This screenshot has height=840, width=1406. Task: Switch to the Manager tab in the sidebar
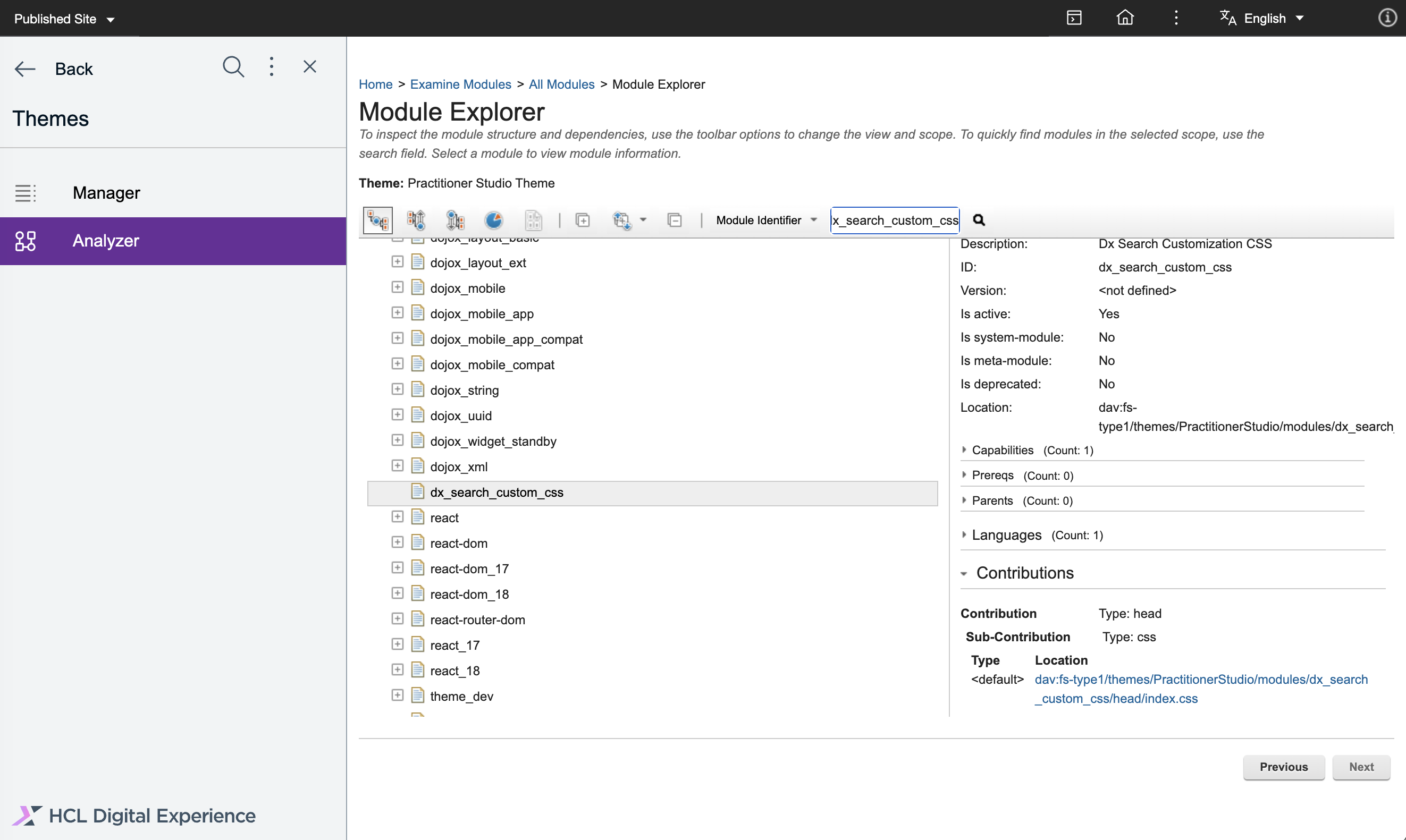[106, 192]
